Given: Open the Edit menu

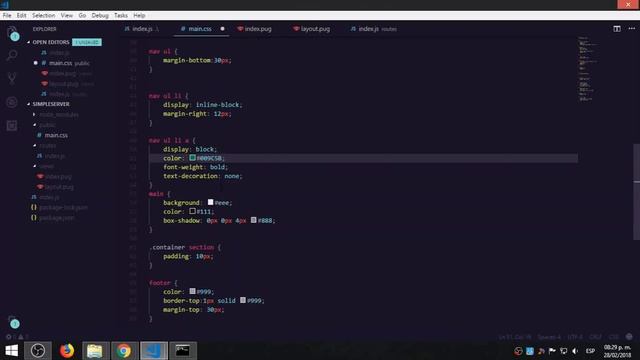Looking at the screenshot, I should (21, 16).
